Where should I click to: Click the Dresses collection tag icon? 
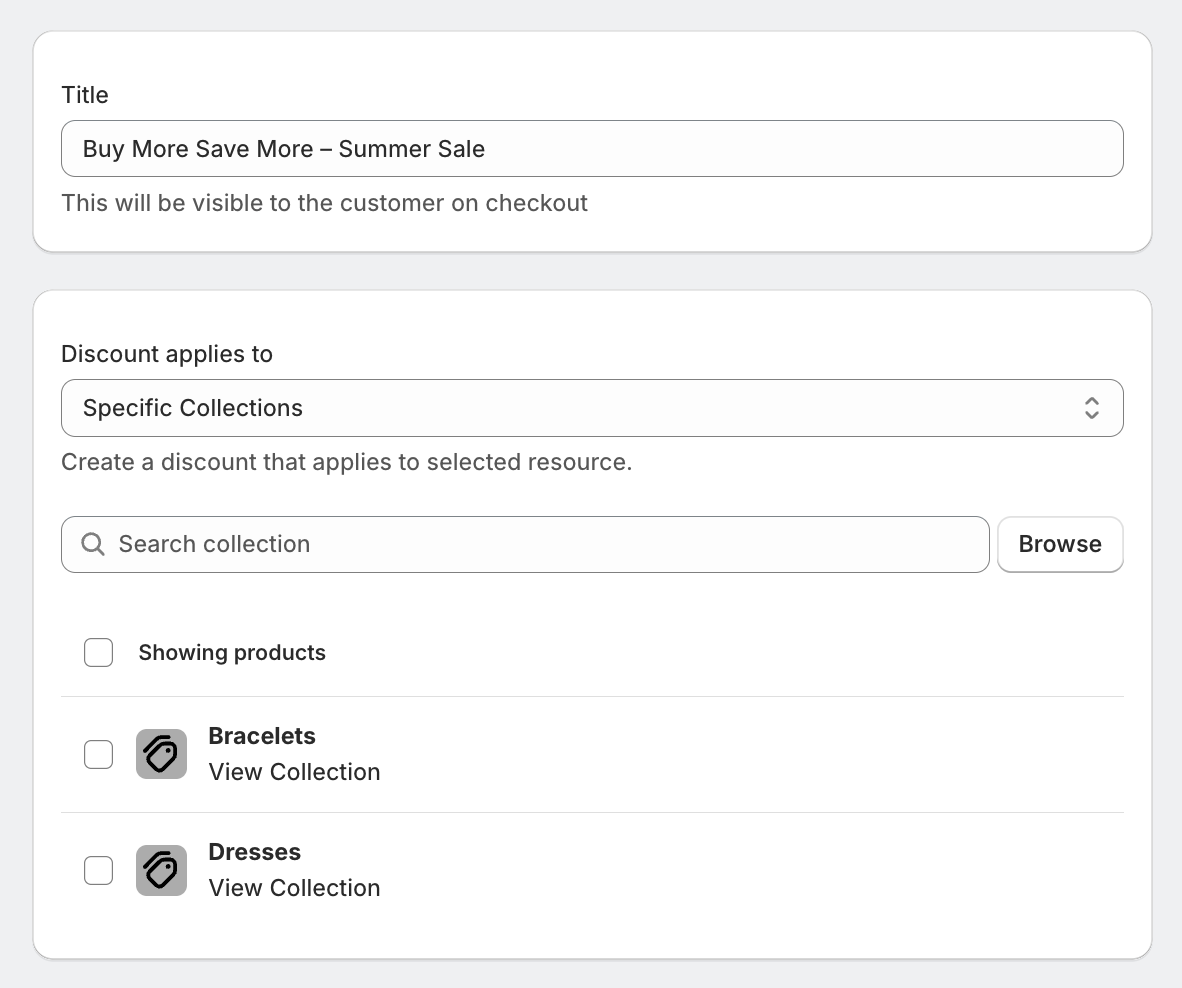pos(161,870)
